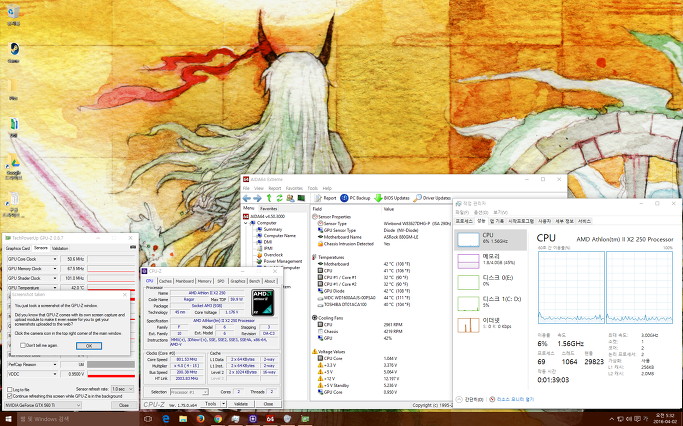
Task: Click the AIDA64 taskbar icon
Action: (270, 419)
